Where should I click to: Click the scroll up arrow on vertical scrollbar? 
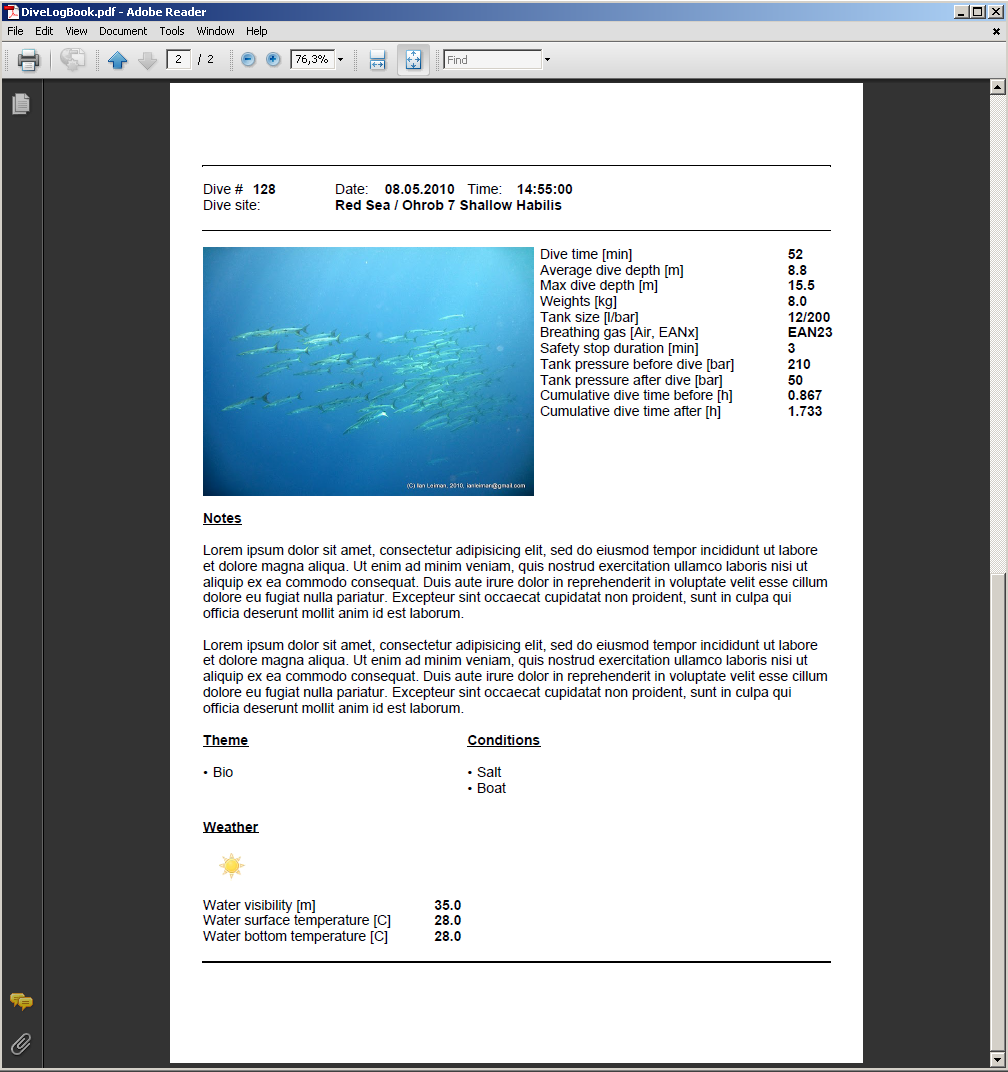996,87
